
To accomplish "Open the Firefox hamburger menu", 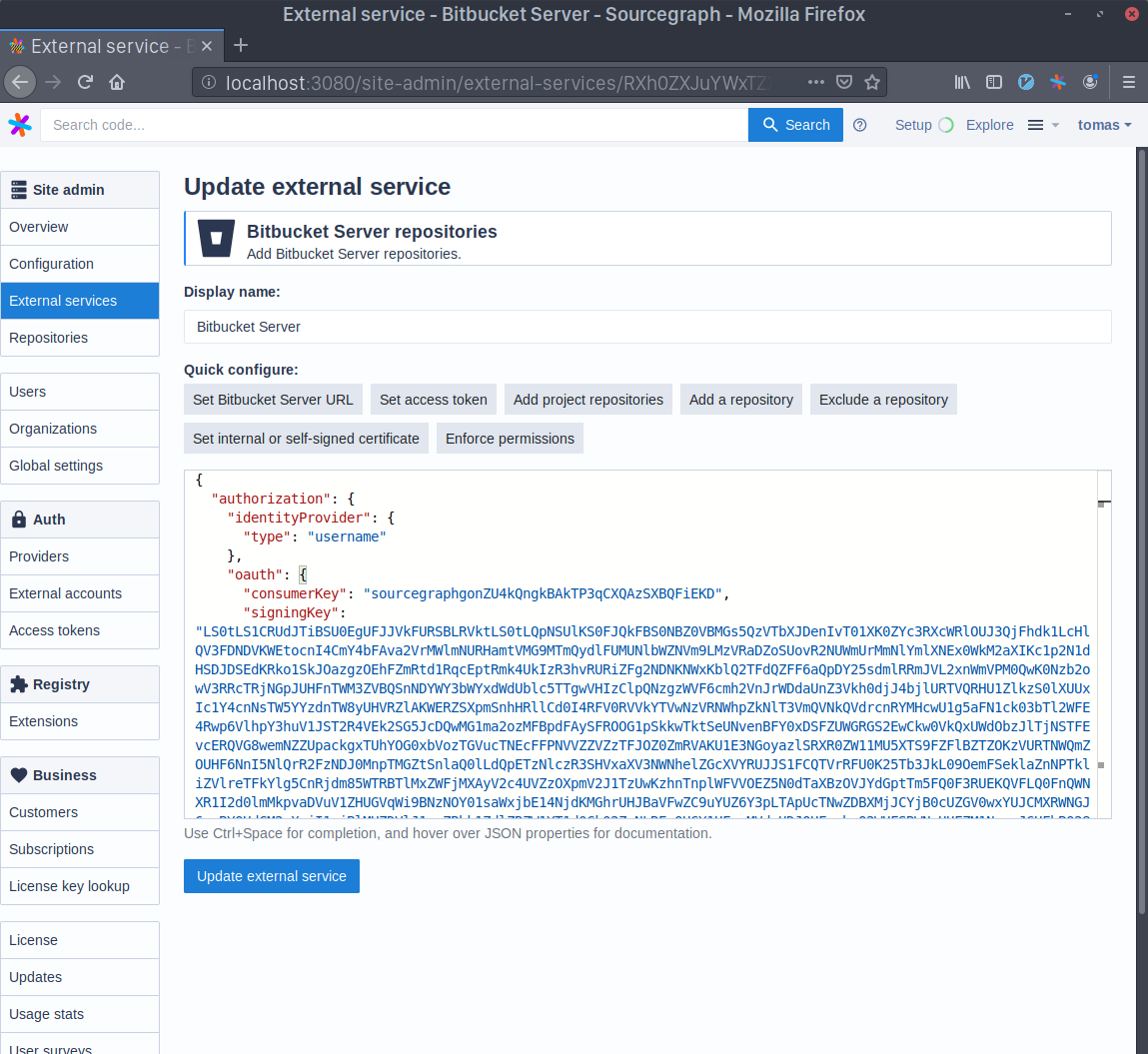I will pyautogui.click(x=1129, y=82).
